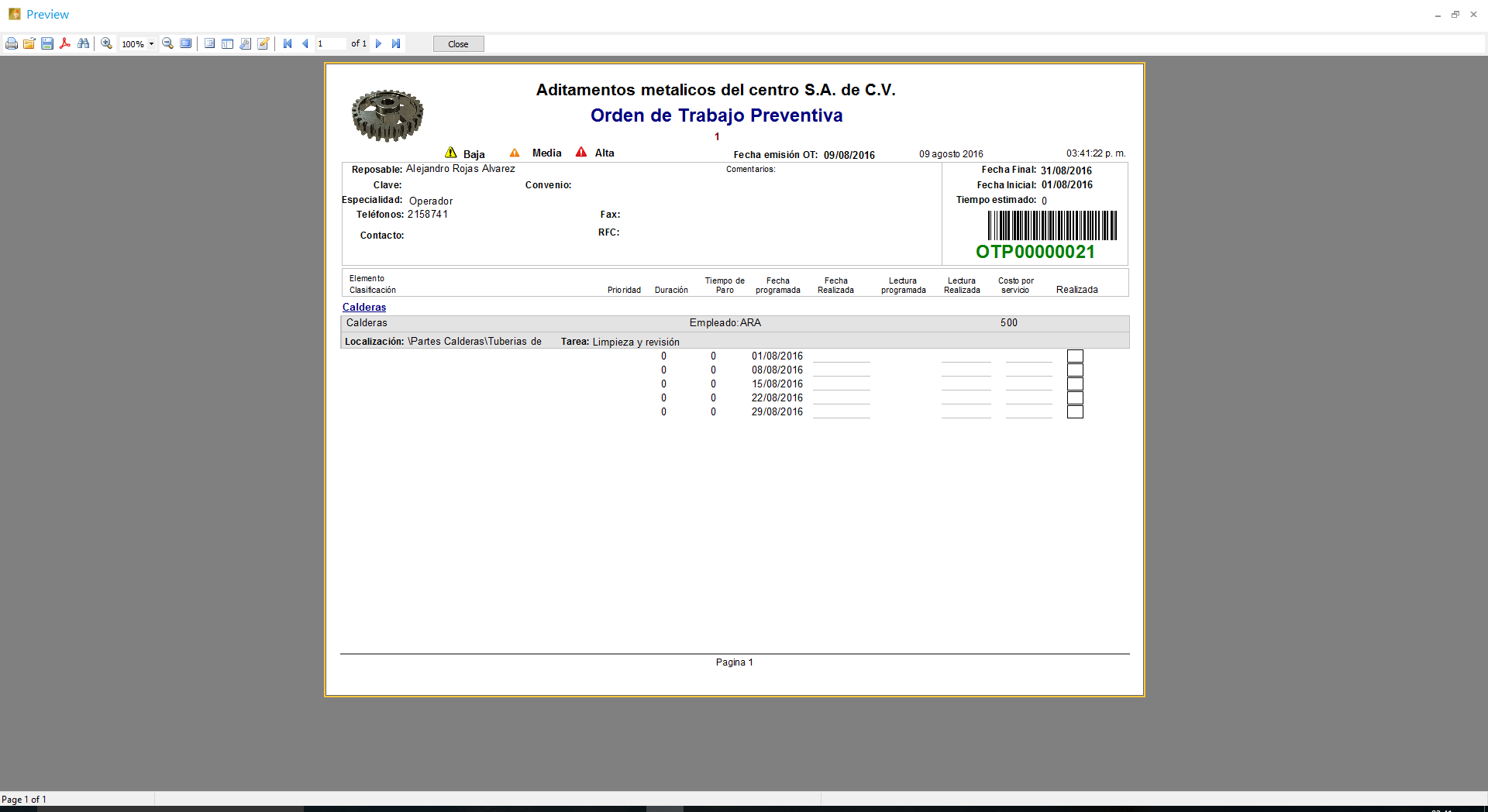Click the OTP00000021 barcode

click(1052, 225)
